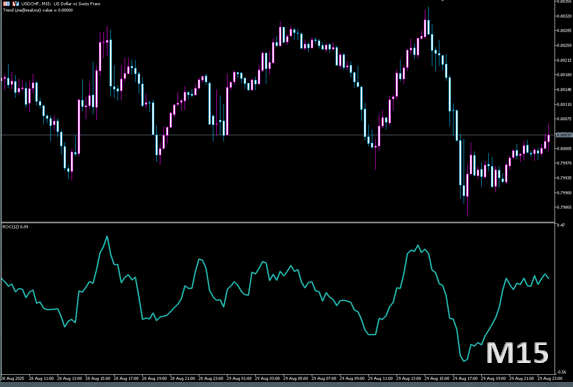
Task: Click the 28 Aug 19:00 time label
Action: point(155,378)
